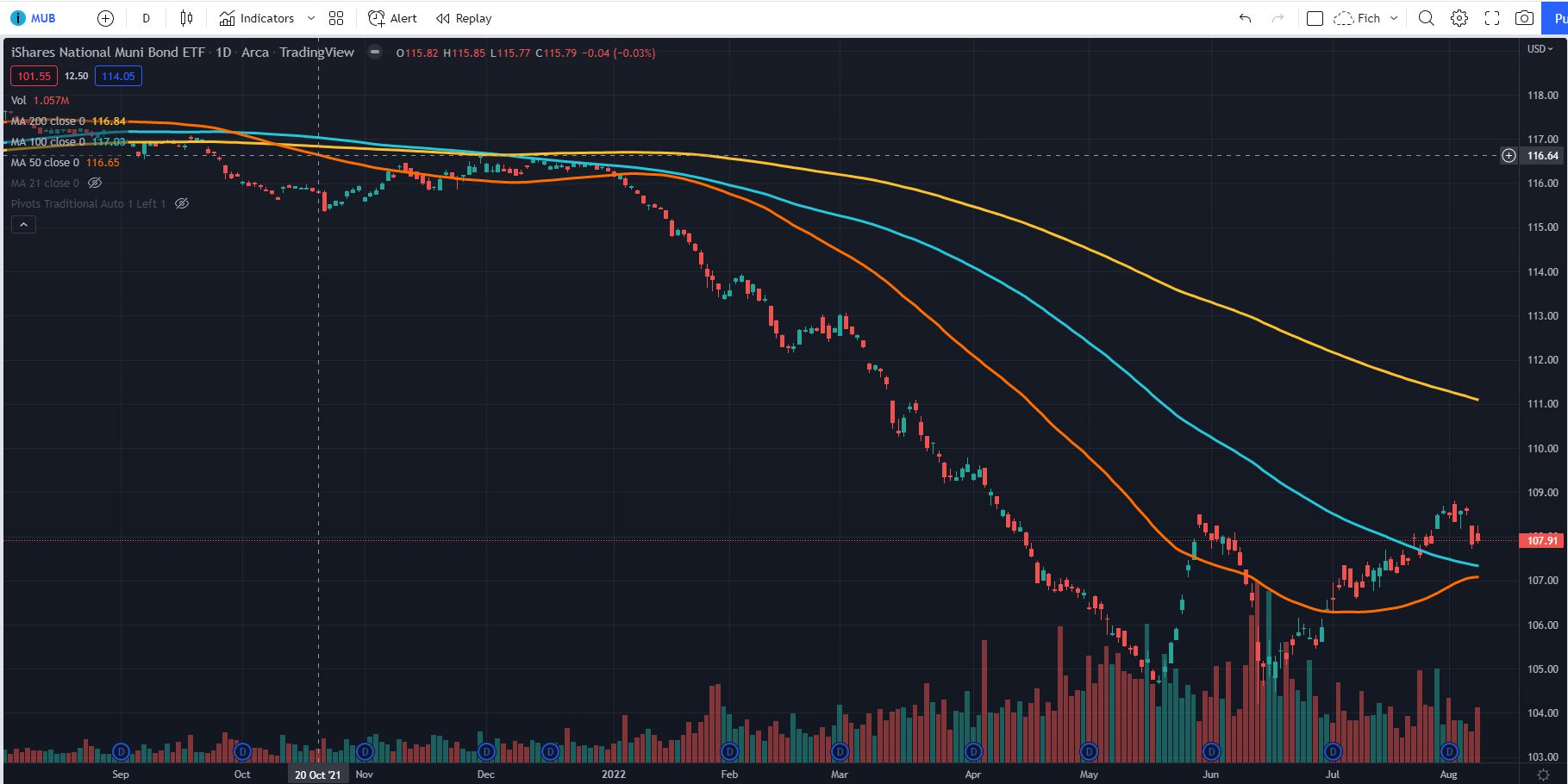Click the dividend marker below Mar
1568x784 pixels.
pyautogui.click(x=840, y=752)
